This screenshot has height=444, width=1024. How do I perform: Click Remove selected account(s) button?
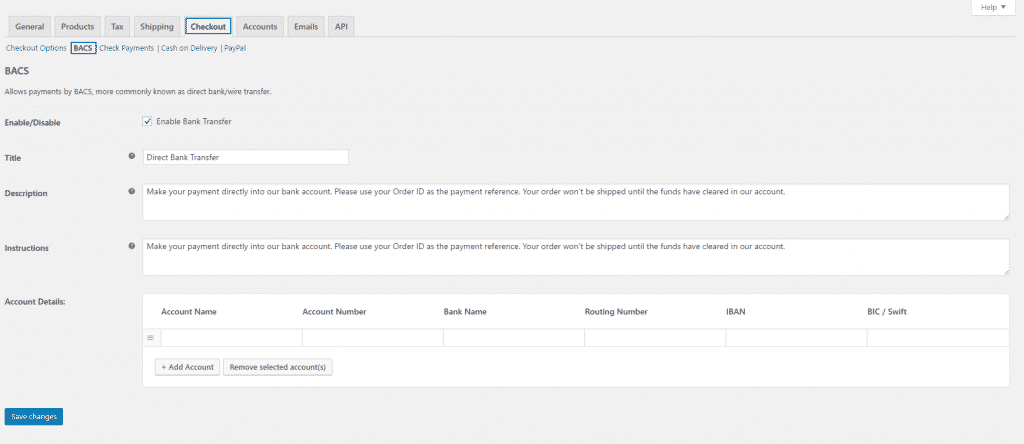pos(278,367)
